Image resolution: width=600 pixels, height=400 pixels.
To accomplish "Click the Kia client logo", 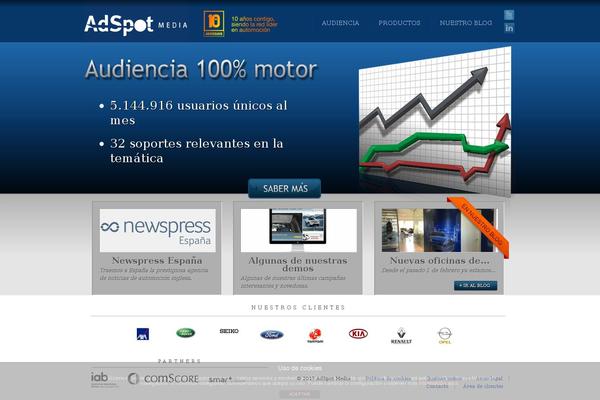I will [x=358, y=334].
